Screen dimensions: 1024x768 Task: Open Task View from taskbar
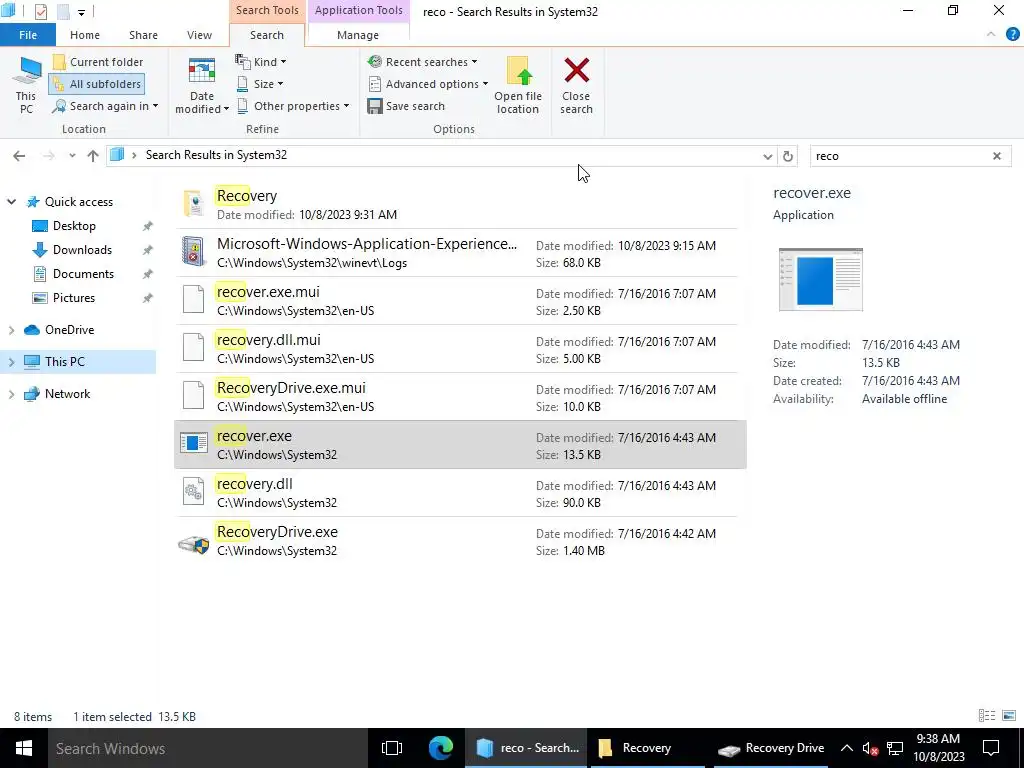coord(392,748)
